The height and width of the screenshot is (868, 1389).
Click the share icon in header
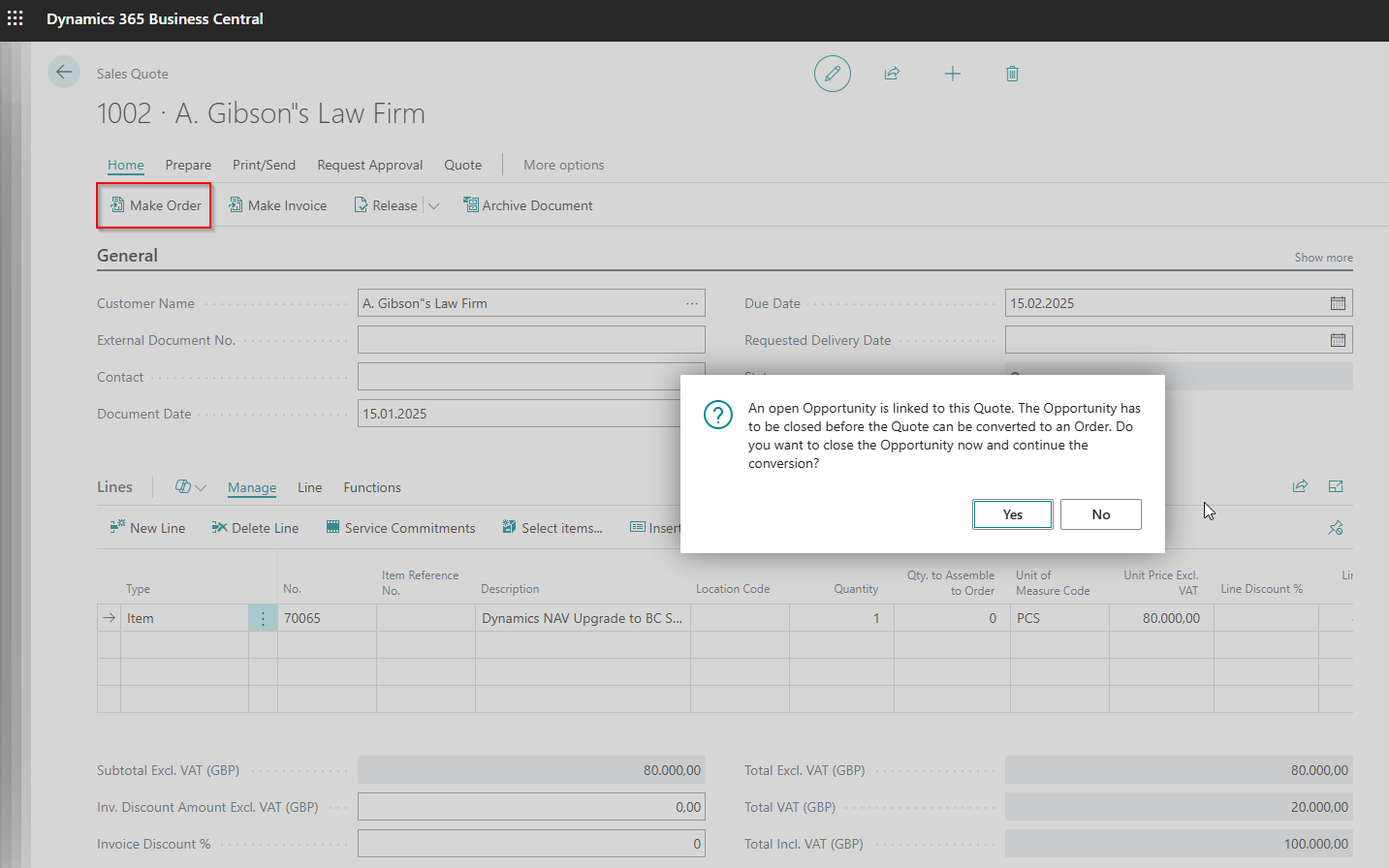click(x=892, y=74)
